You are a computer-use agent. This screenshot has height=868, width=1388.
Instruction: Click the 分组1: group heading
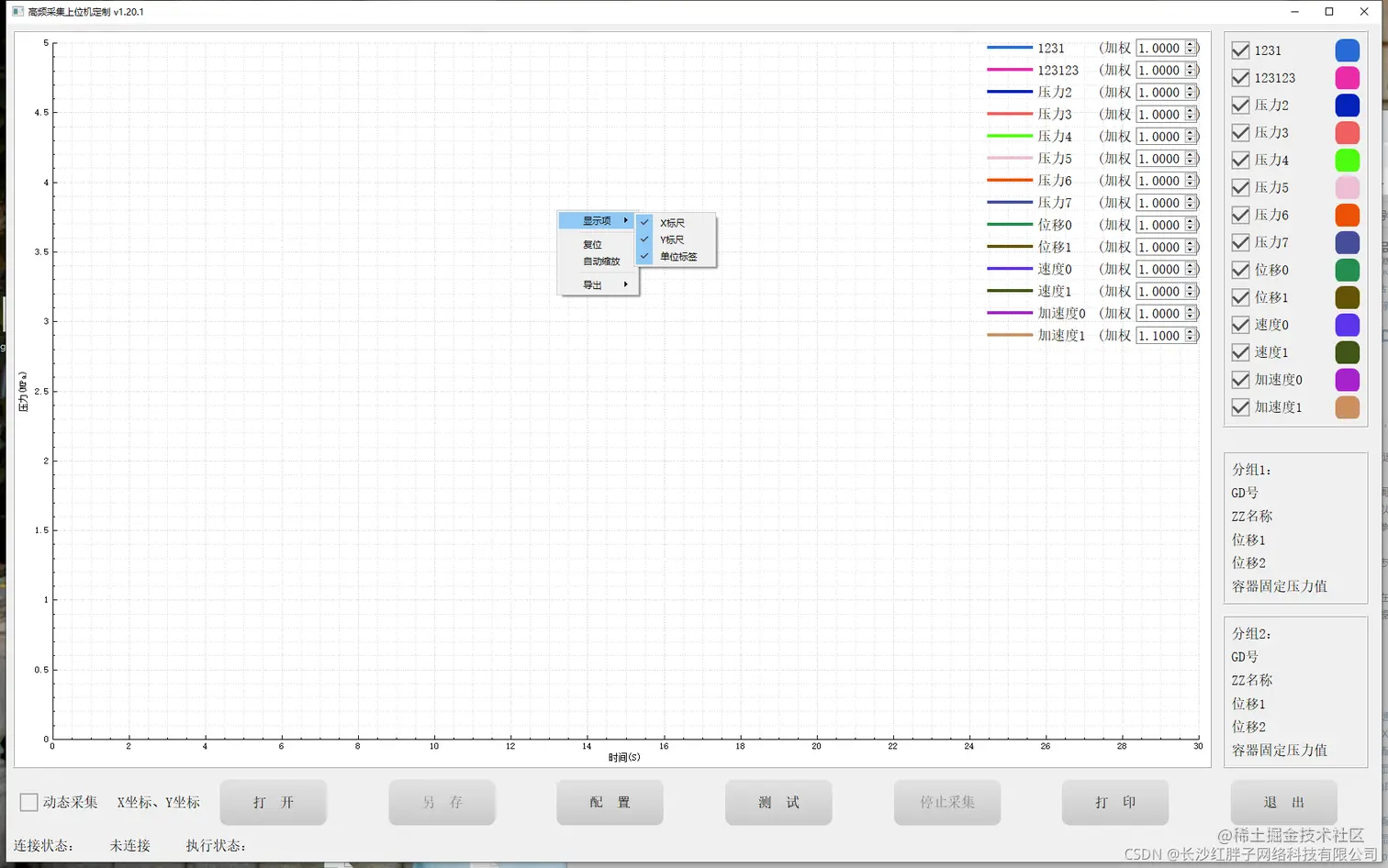1251,470
